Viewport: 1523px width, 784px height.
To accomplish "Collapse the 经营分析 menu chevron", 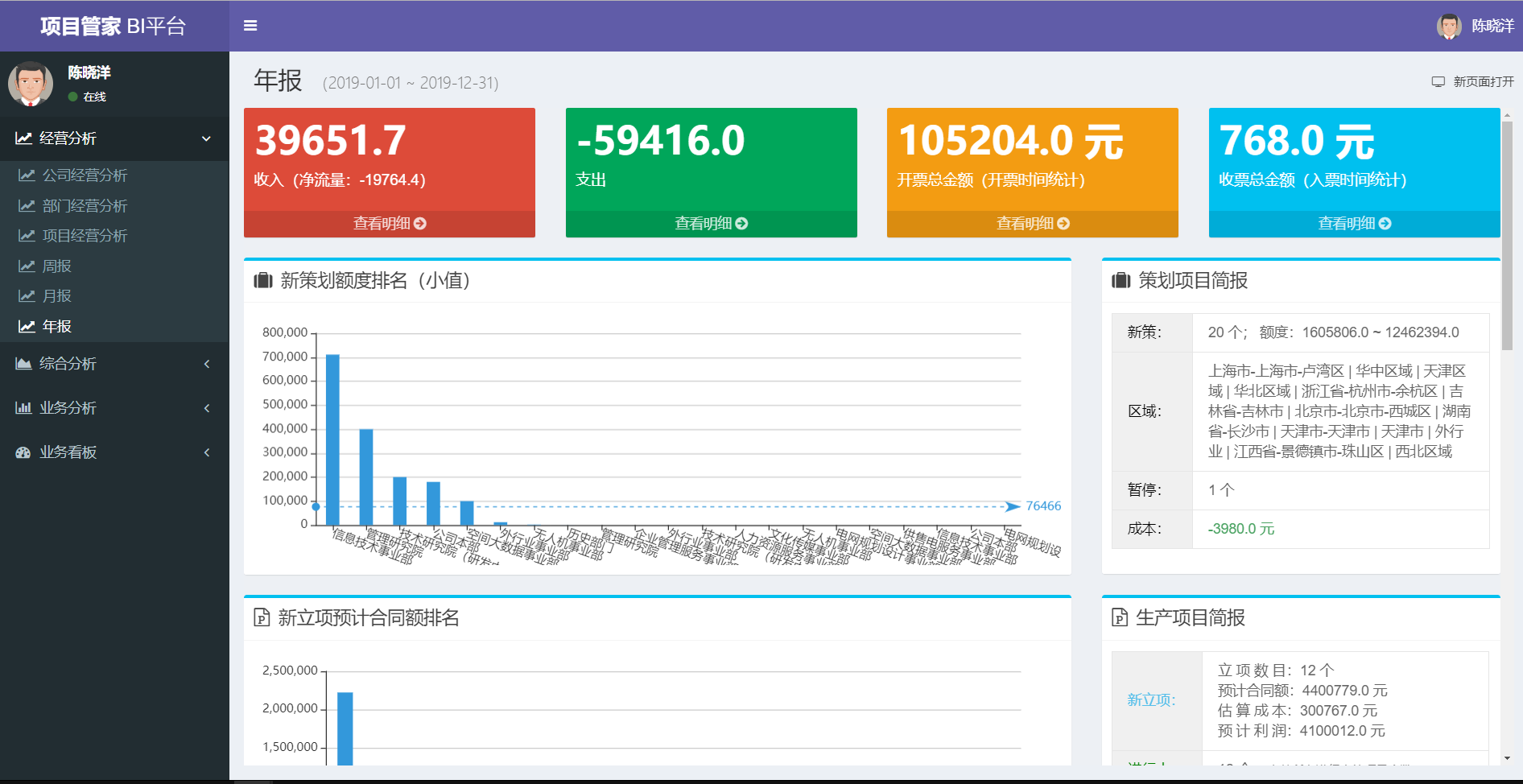I will coord(207,138).
